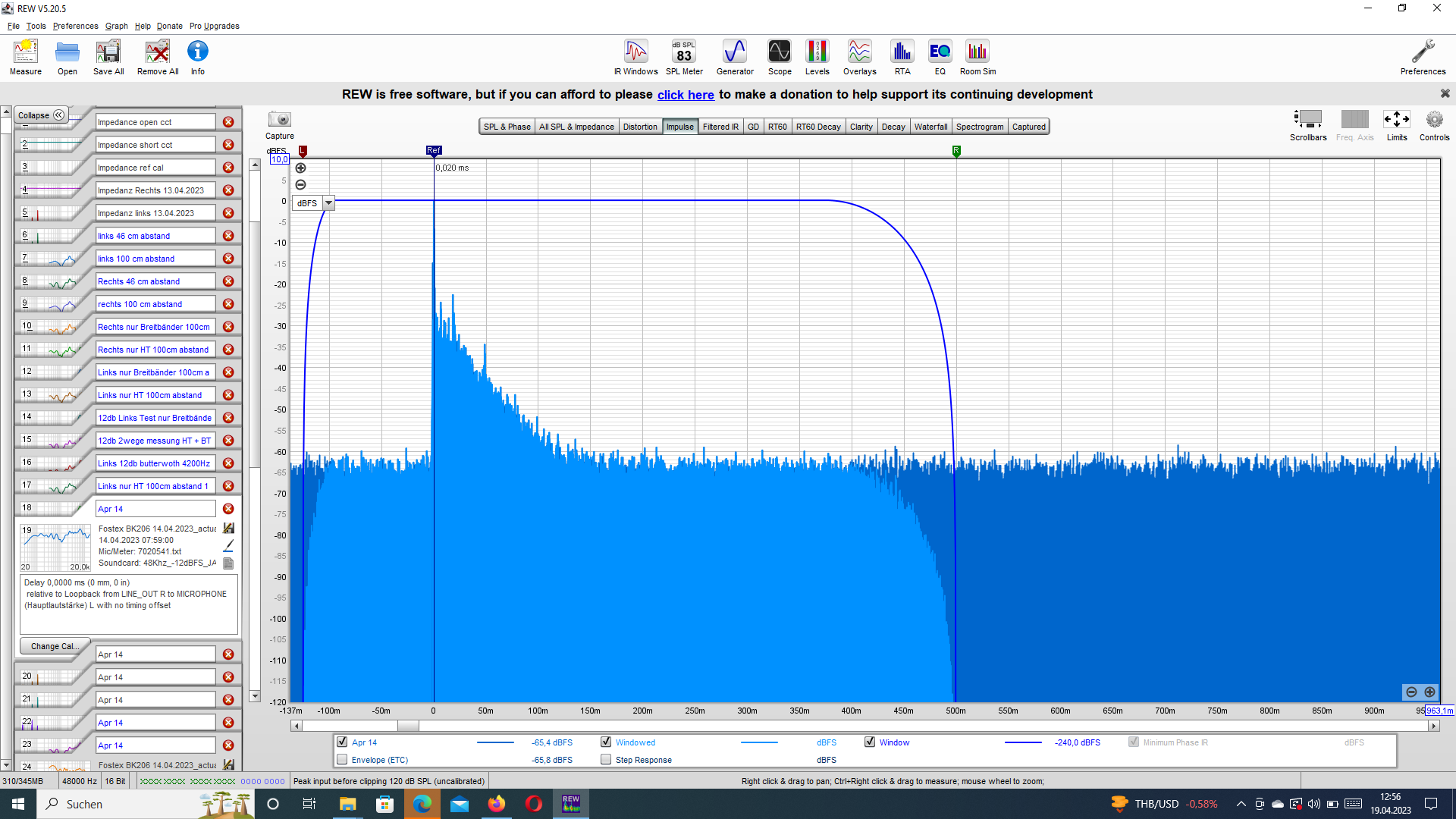The height and width of the screenshot is (819, 1456).
Task: Switch to the RT60 Decay tab
Action: [x=818, y=127]
